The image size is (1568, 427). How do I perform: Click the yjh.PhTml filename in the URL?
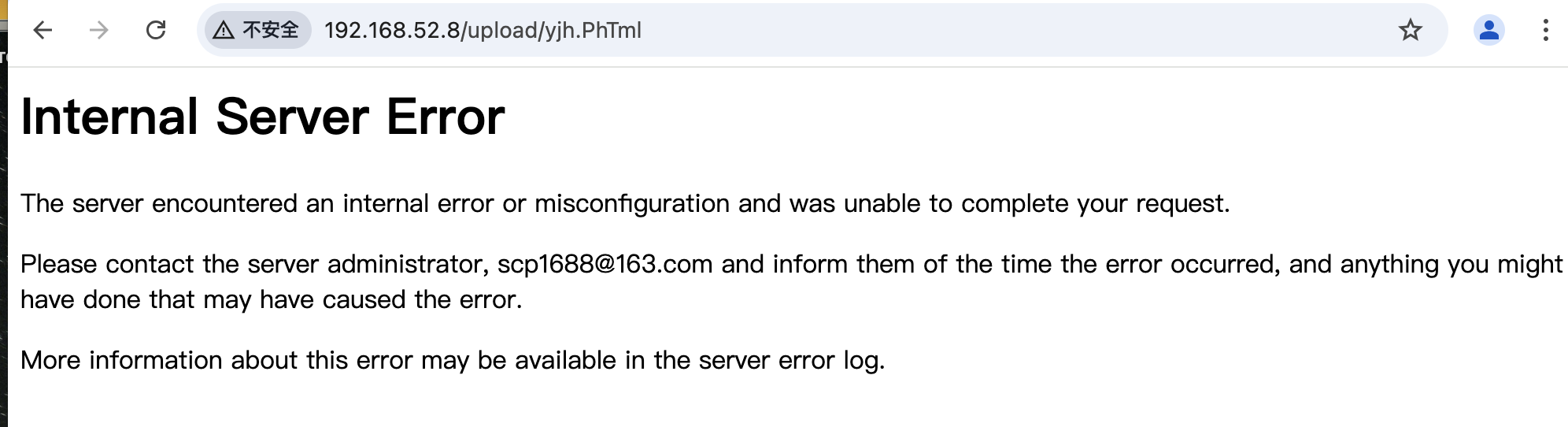[x=602, y=31]
